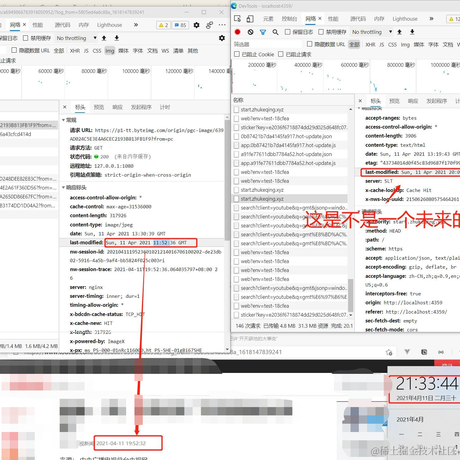Click 名称 column header in request list
460x460 pixels.
(x=238, y=100)
